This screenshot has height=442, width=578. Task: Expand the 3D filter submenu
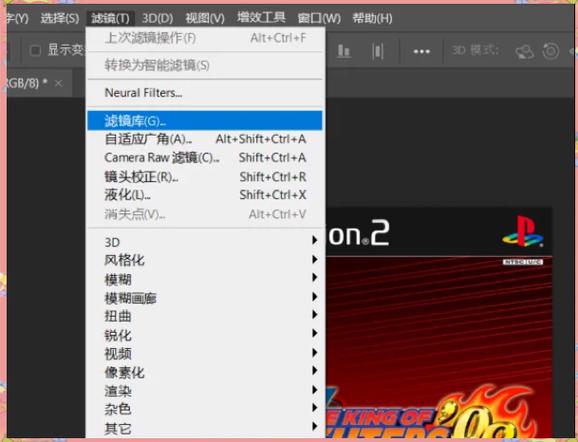coord(205,242)
